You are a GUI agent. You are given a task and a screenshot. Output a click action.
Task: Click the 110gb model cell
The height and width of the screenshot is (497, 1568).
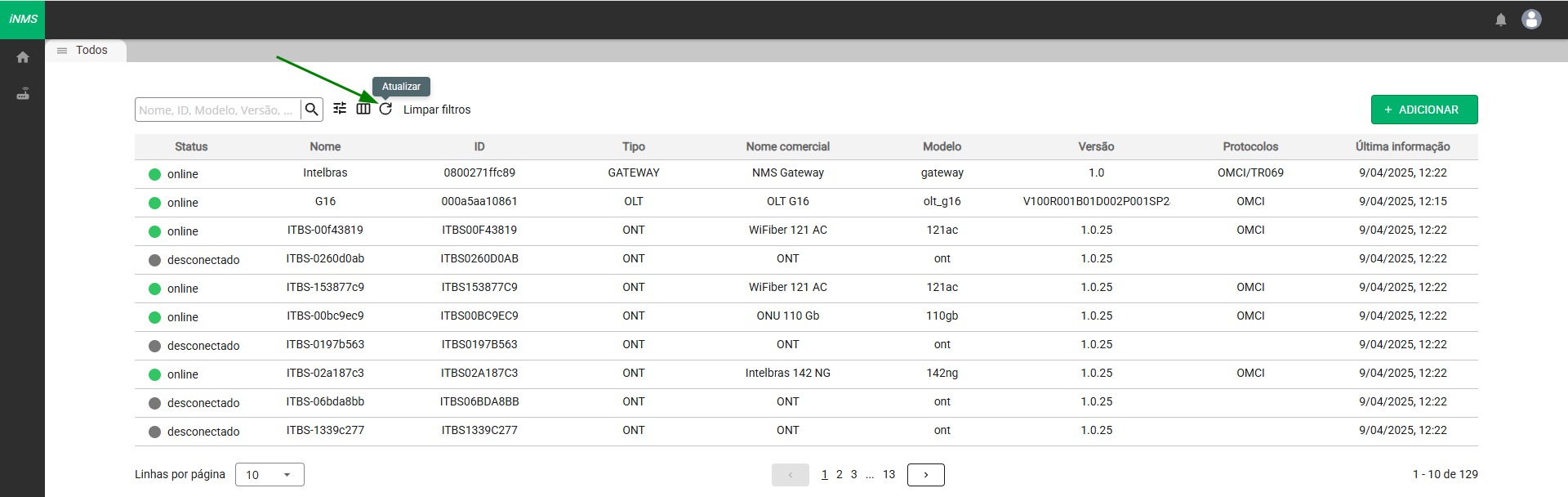[x=942, y=316]
